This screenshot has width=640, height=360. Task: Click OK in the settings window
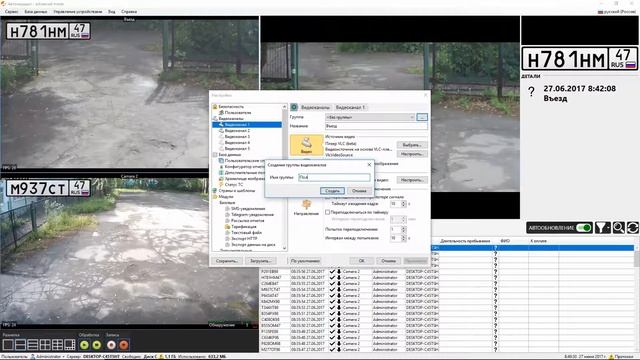pos(362,261)
